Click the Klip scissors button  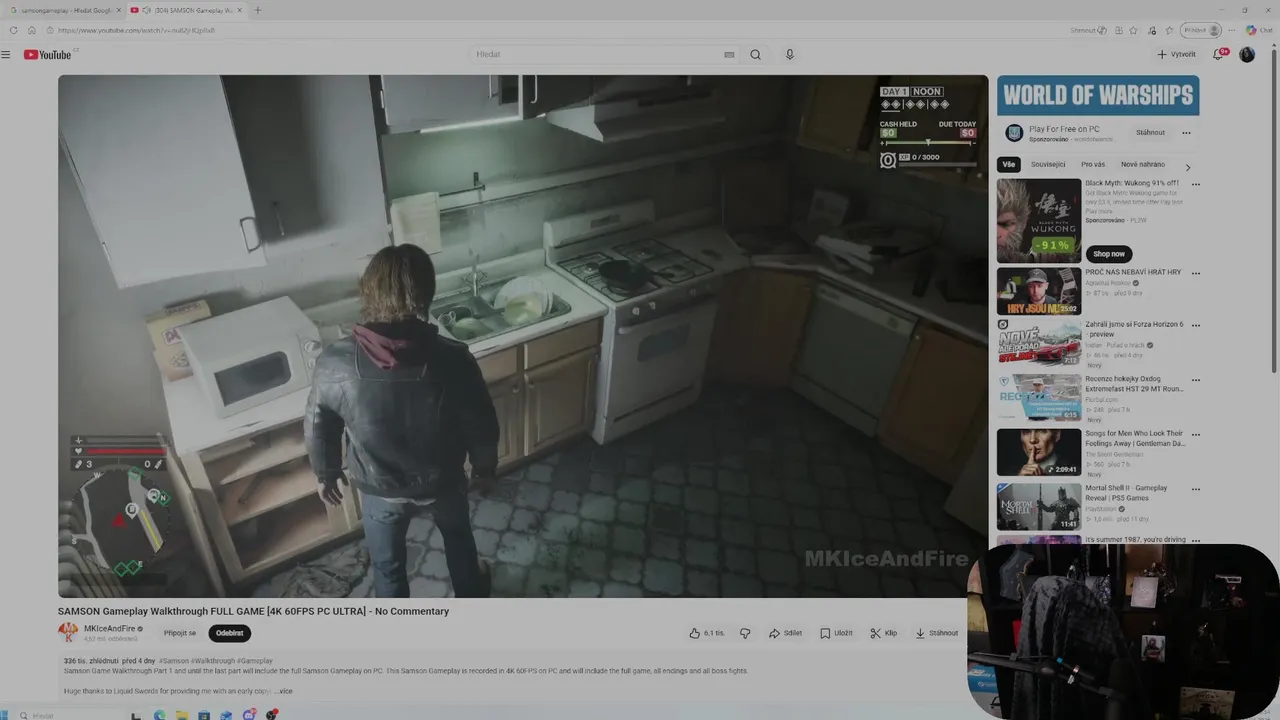point(884,633)
